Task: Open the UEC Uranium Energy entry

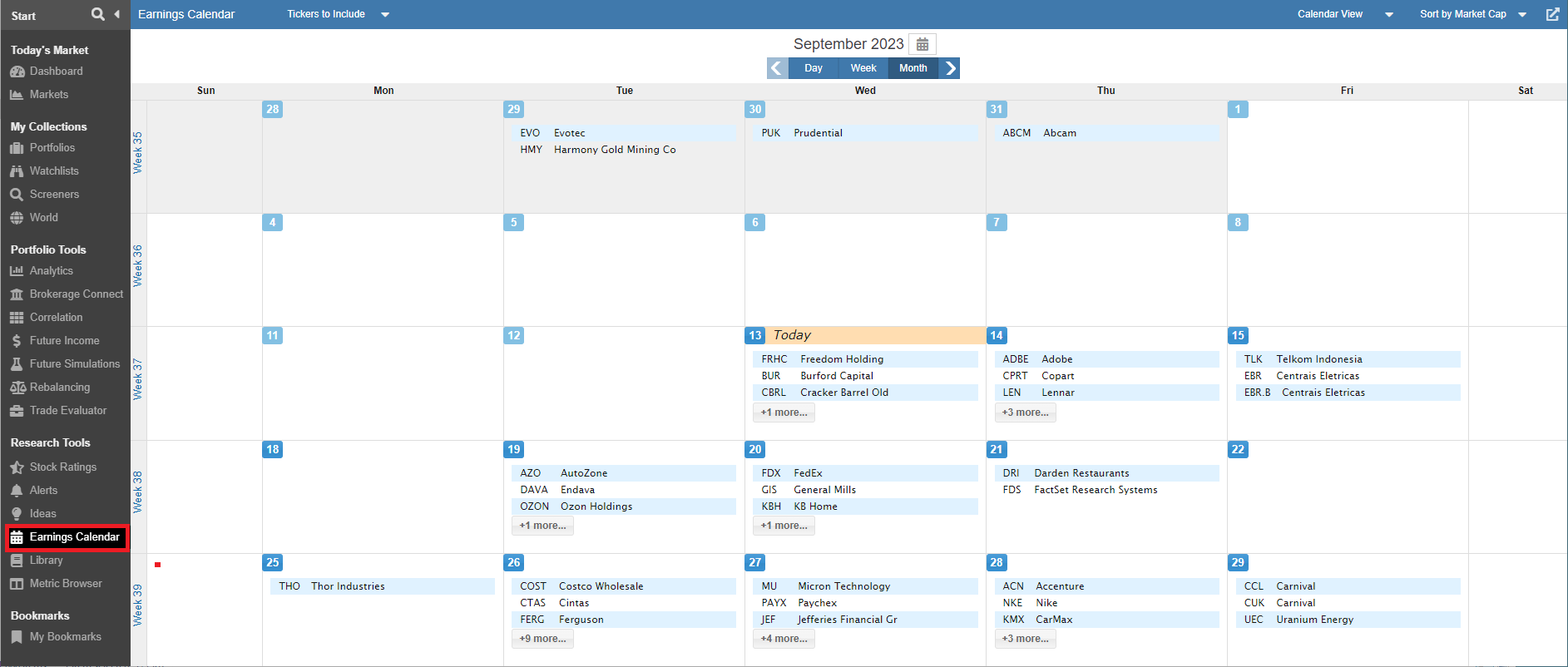Action: [x=1348, y=620]
